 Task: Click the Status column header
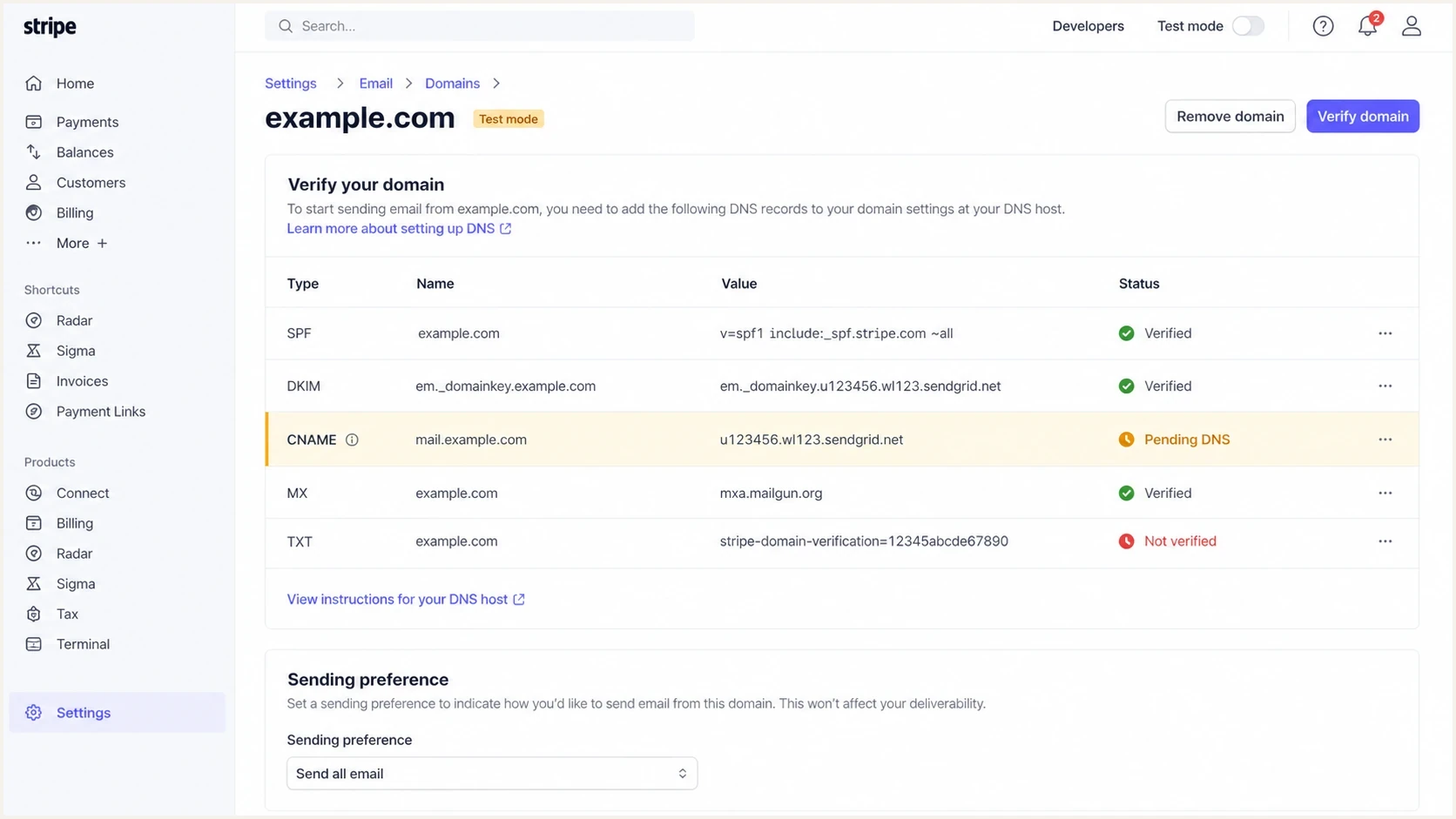point(1139,284)
